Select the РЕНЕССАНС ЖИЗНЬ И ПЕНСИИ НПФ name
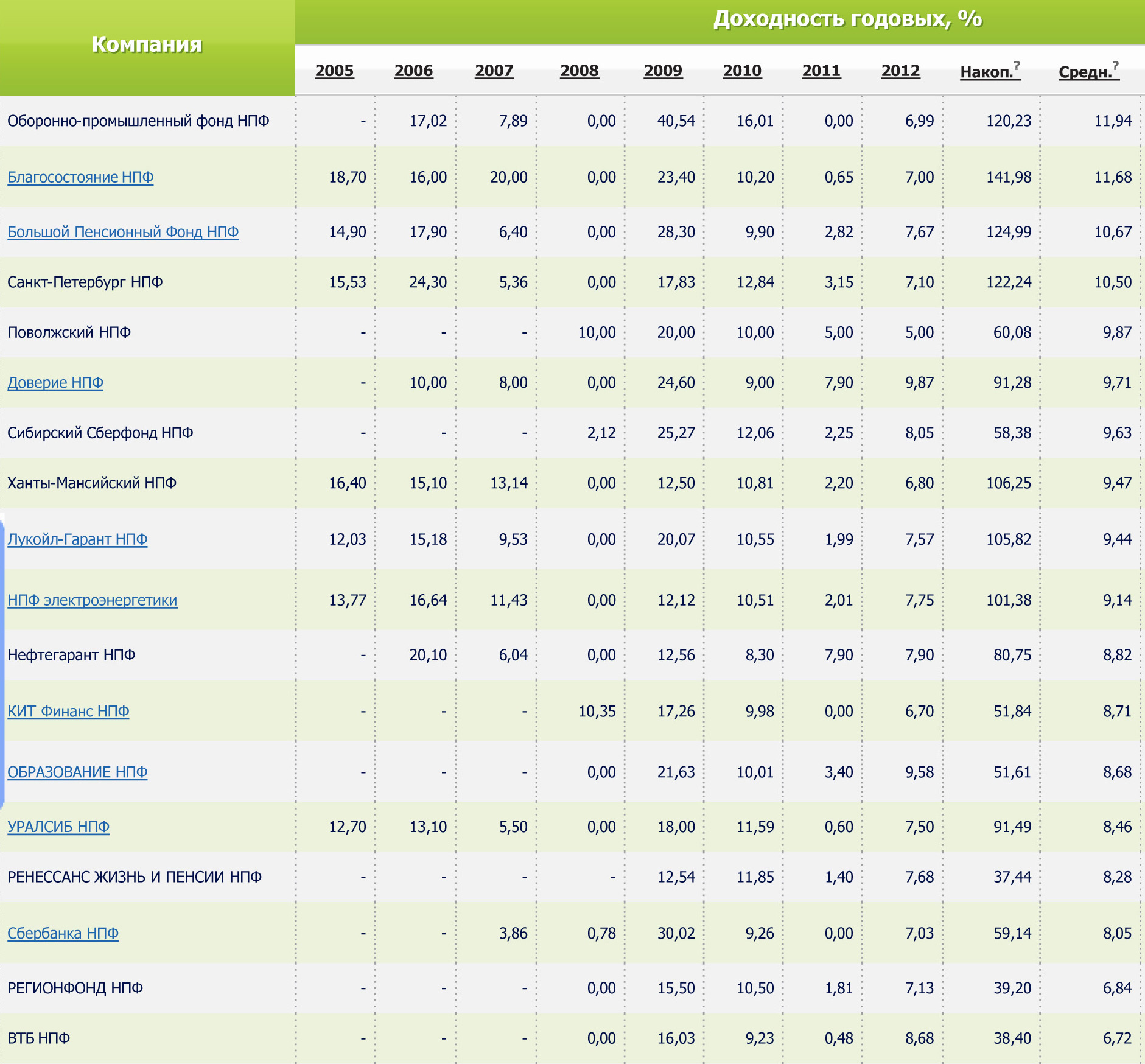The image size is (1145, 1064). click(x=135, y=877)
